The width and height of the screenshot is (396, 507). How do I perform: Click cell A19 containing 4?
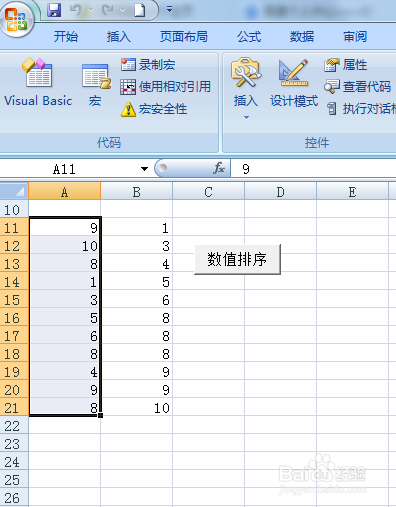tap(65, 371)
